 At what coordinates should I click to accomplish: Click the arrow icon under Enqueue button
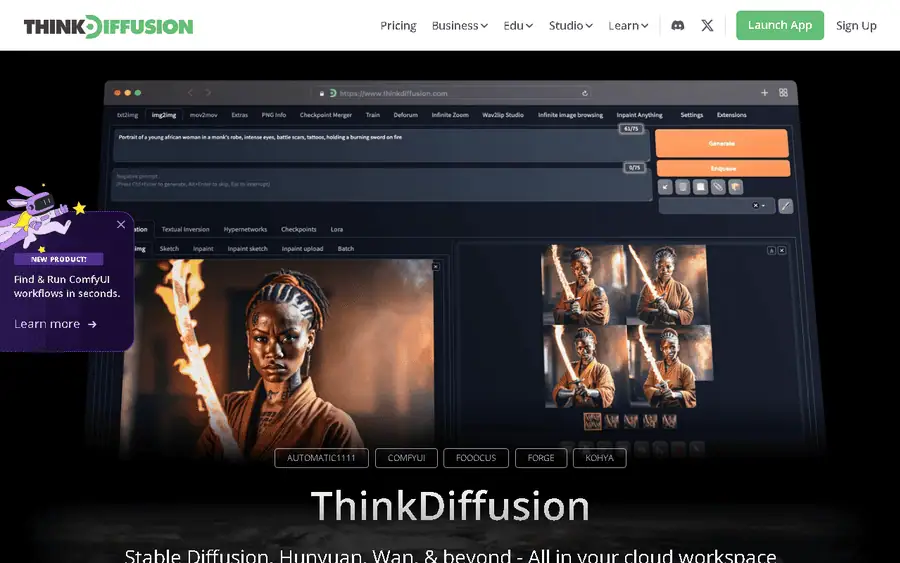(665, 187)
